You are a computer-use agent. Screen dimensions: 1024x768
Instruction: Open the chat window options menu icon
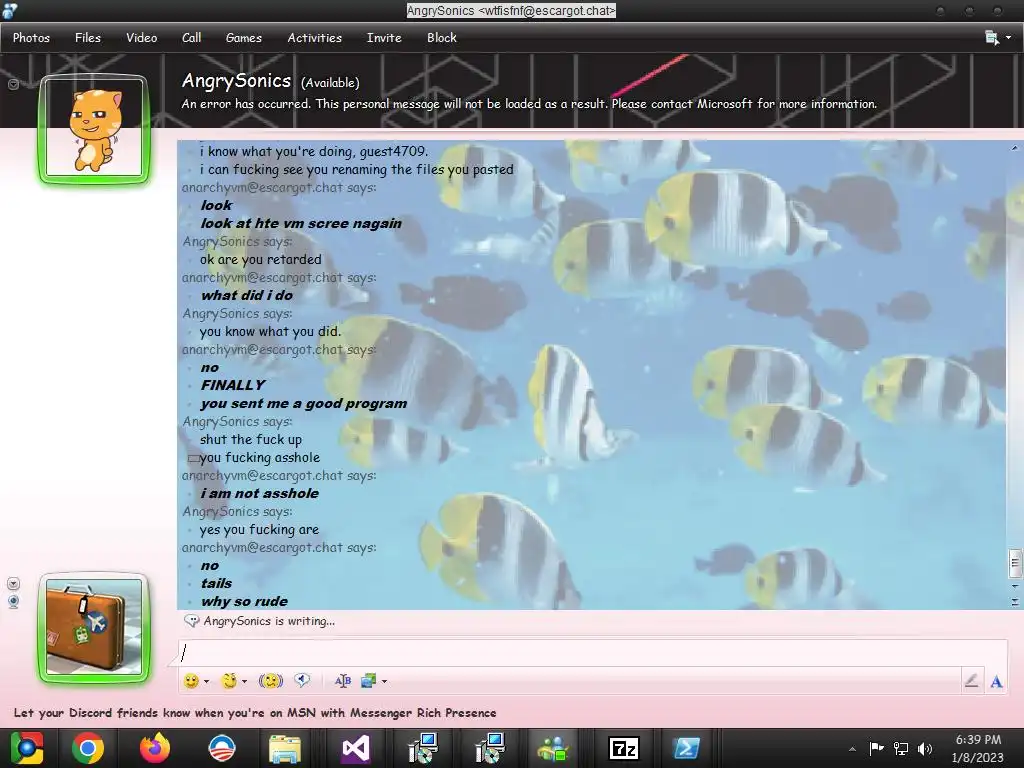pos(991,38)
